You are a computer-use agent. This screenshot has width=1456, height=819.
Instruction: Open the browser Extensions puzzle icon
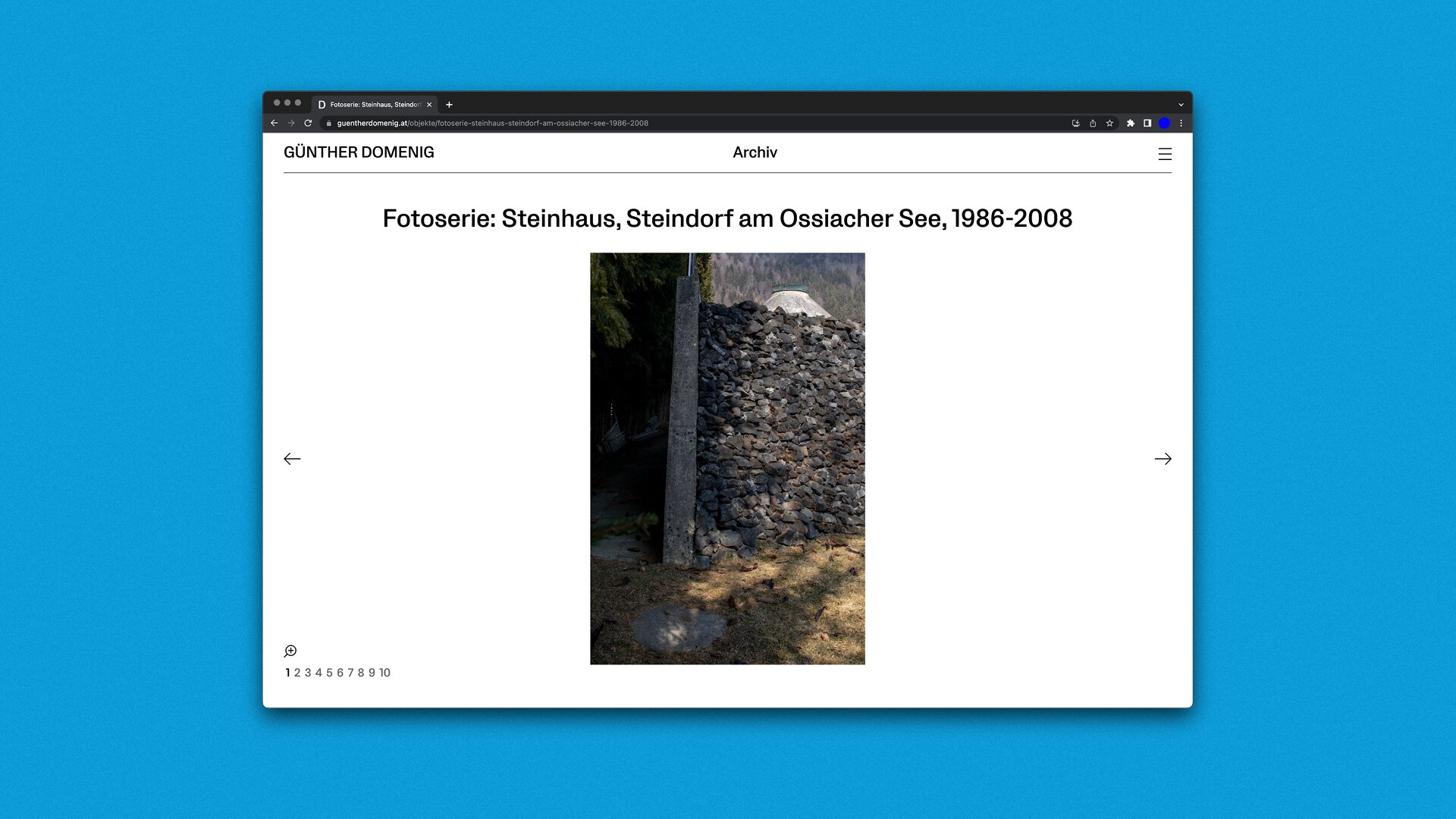(x=1130, y=123)
